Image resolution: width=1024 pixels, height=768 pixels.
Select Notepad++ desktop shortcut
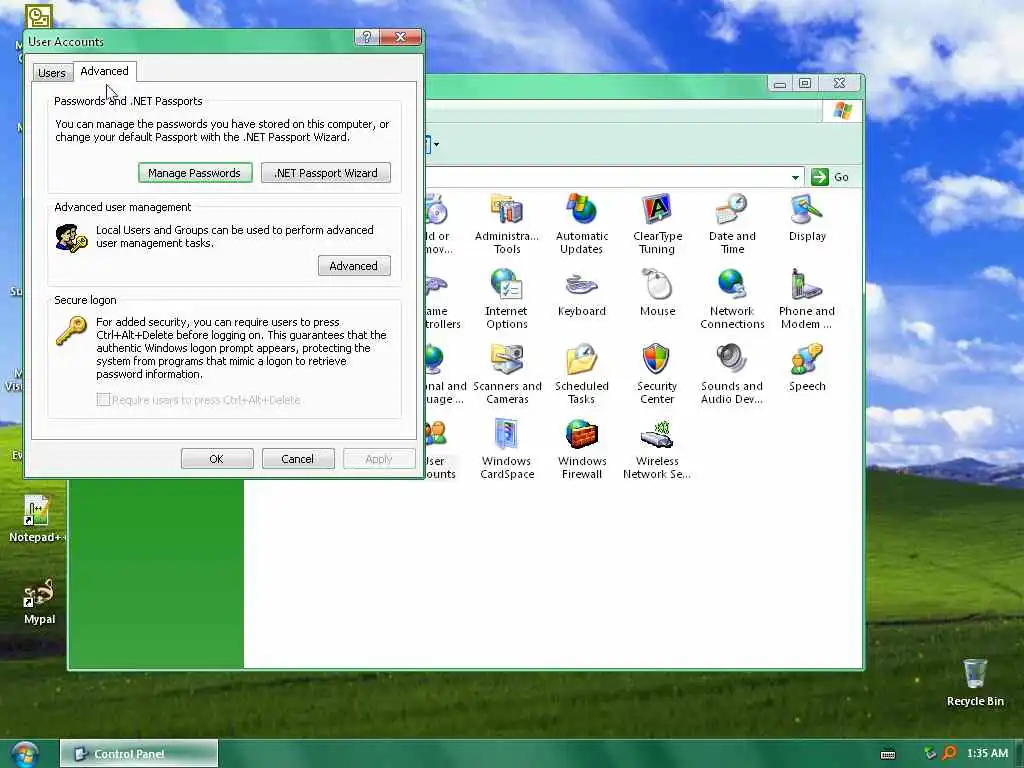click(x=36, y=519)
